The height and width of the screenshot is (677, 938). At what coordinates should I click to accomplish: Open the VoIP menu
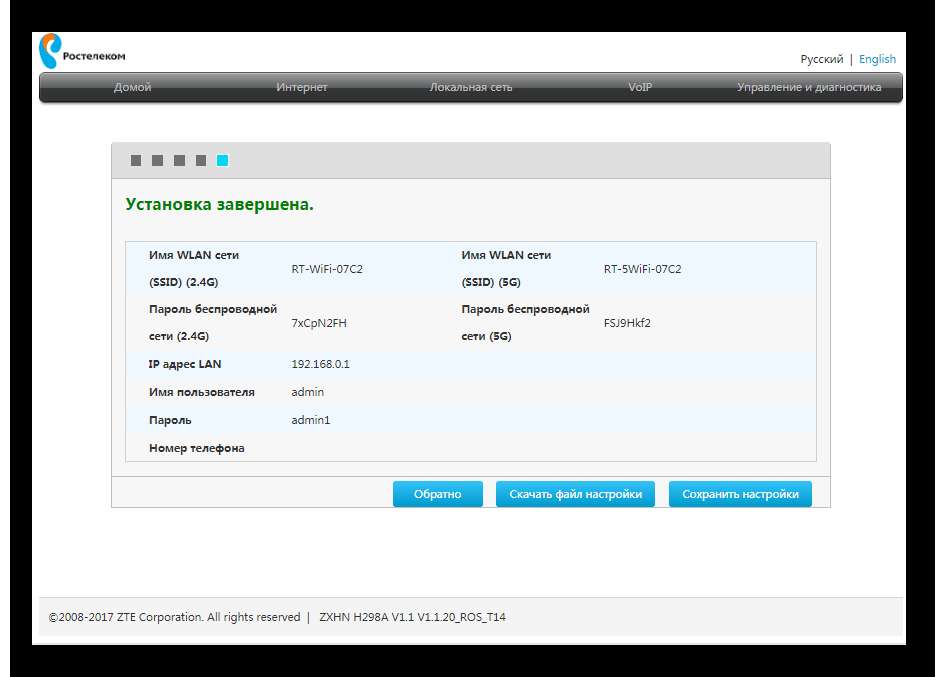click(x=640, y=87)
